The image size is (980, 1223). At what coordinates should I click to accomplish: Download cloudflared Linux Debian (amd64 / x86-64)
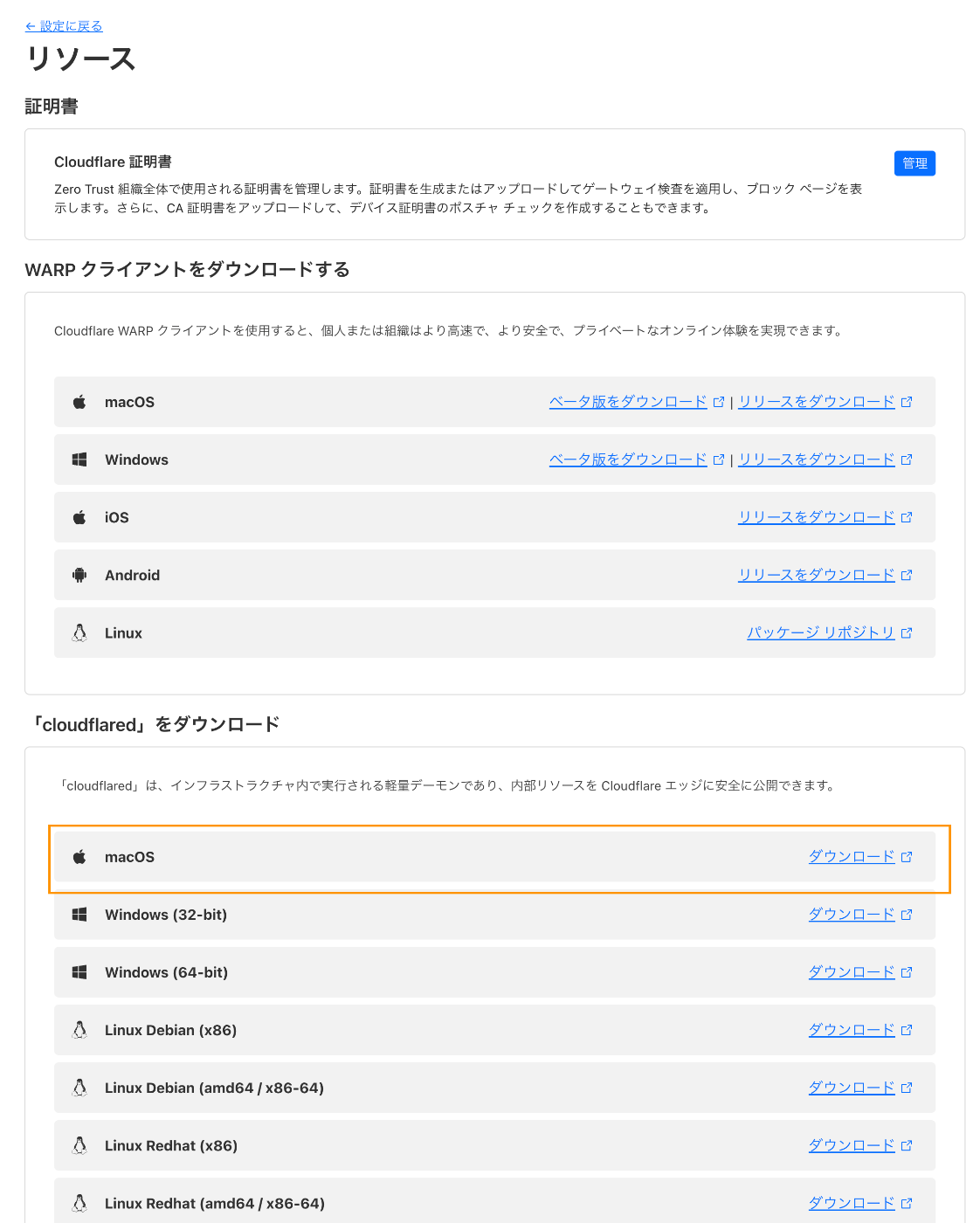pos(852,1088)
